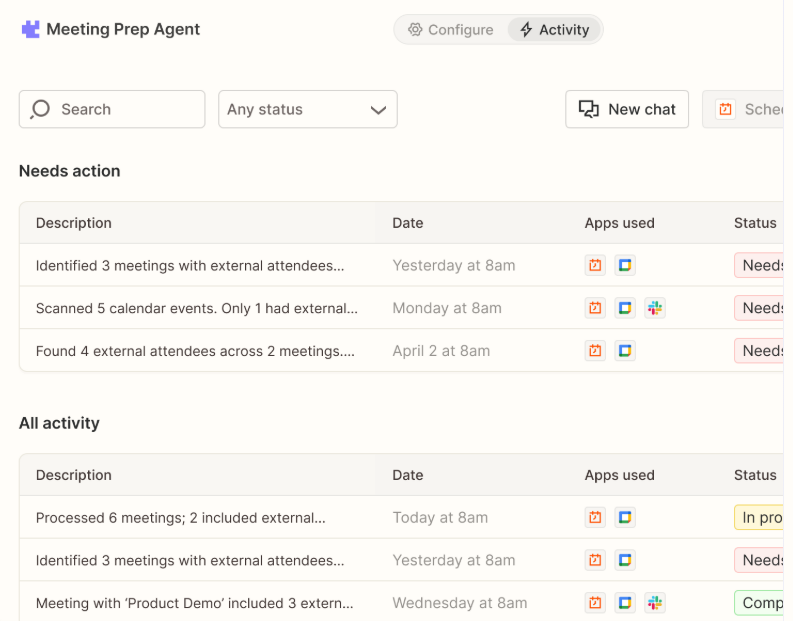Click the chat bubbles icon in New chat

point(589,109)
